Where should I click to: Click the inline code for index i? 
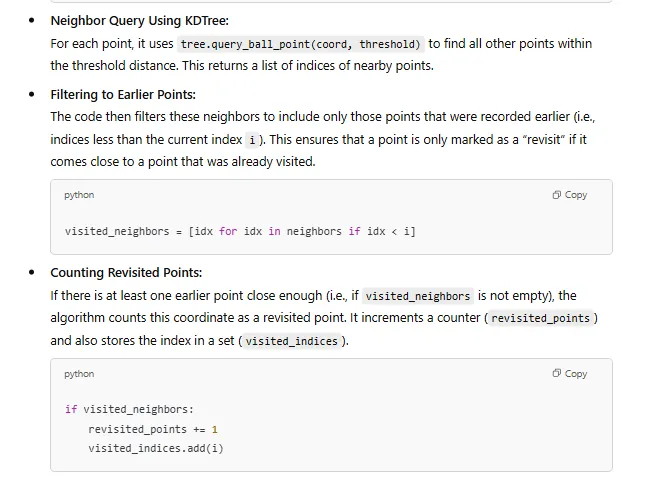(252, 140)
